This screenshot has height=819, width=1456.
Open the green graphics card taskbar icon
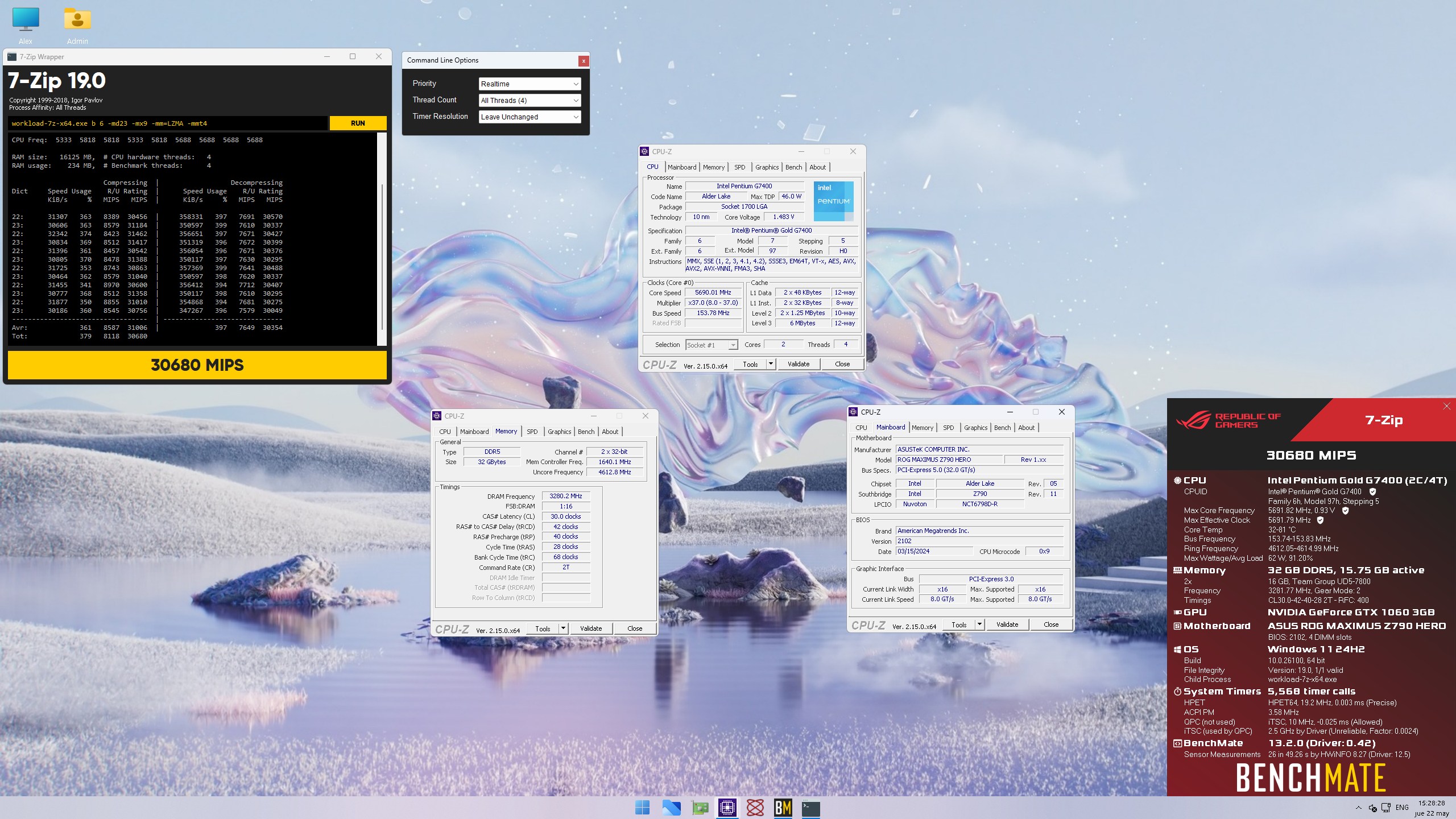700,808
